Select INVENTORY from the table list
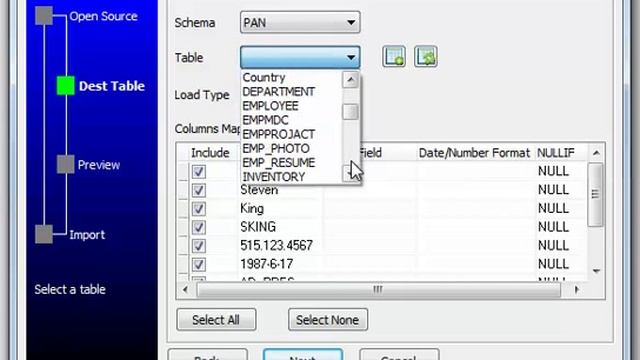Viewport: 640px width, 360px height. (273, 177)
